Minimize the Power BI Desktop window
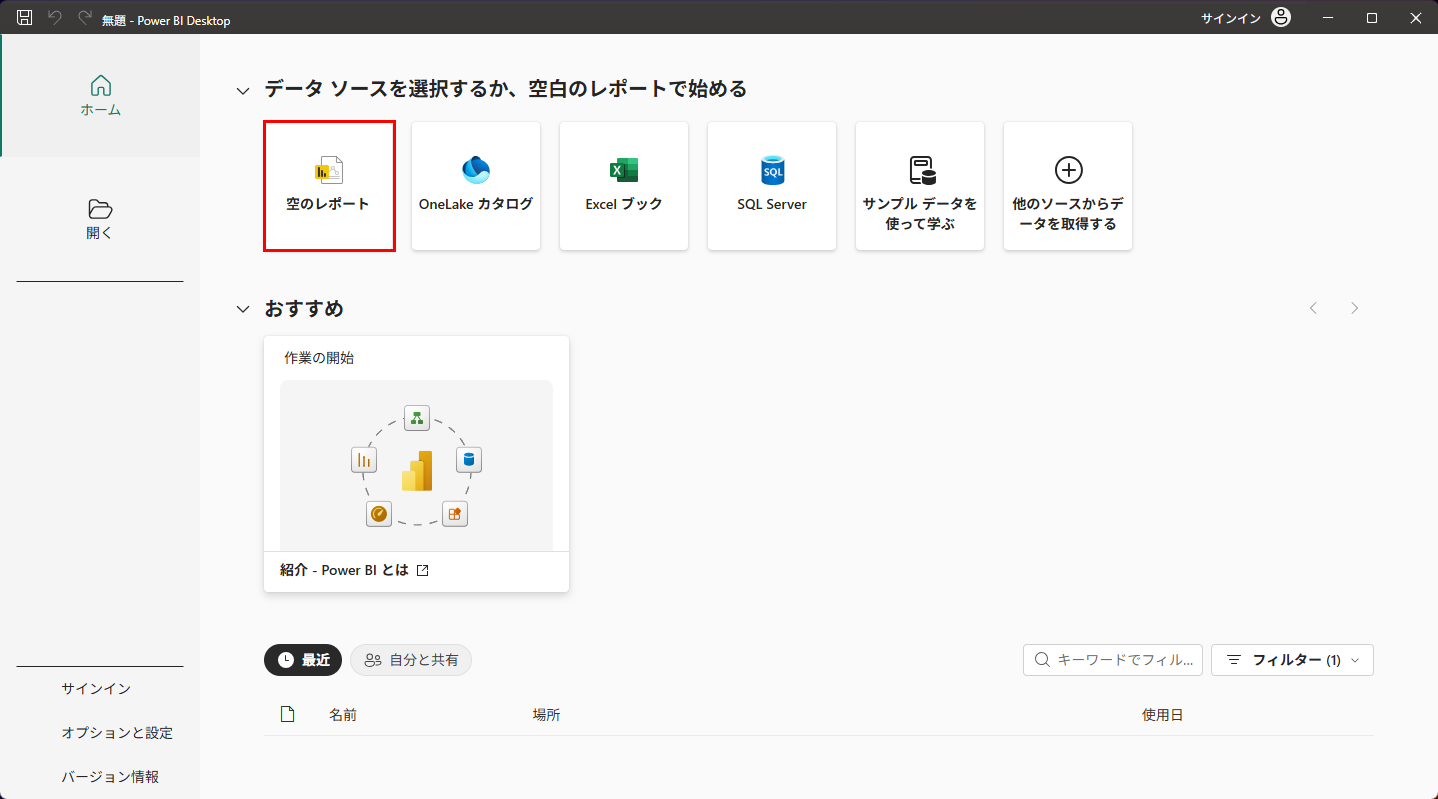 point(1329,18)
